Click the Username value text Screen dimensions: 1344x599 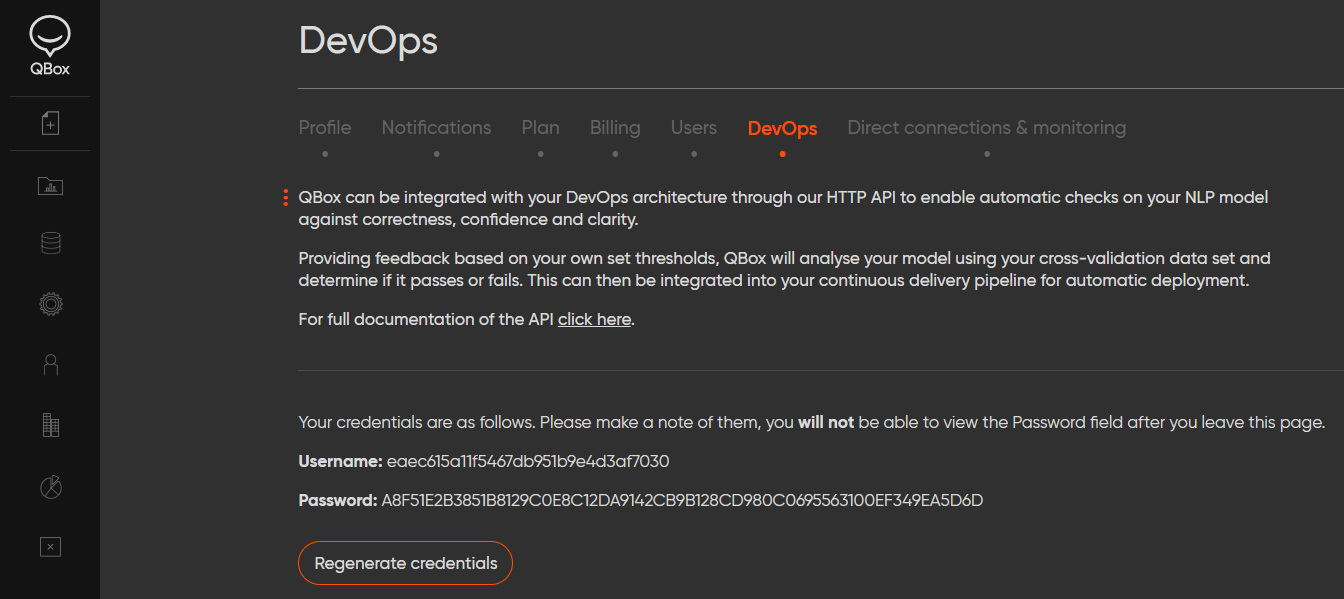point(528,462)
